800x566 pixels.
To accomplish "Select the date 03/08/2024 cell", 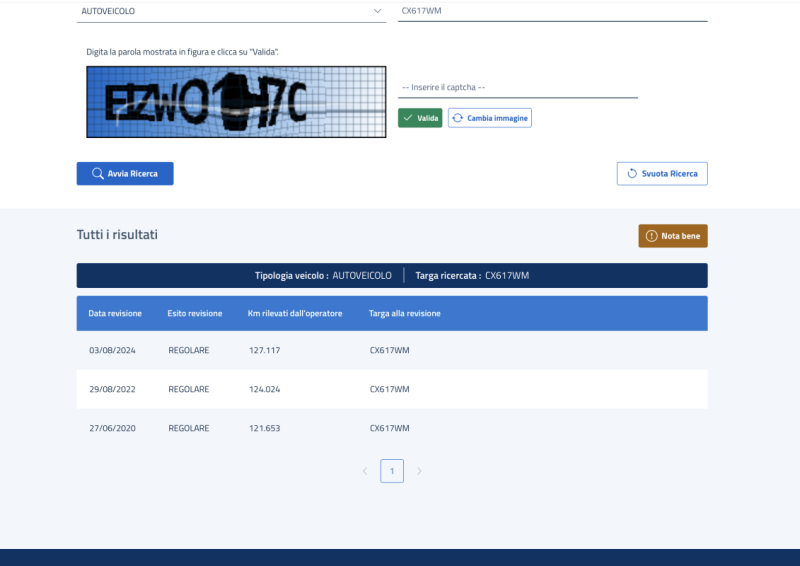I will (112, 350).
